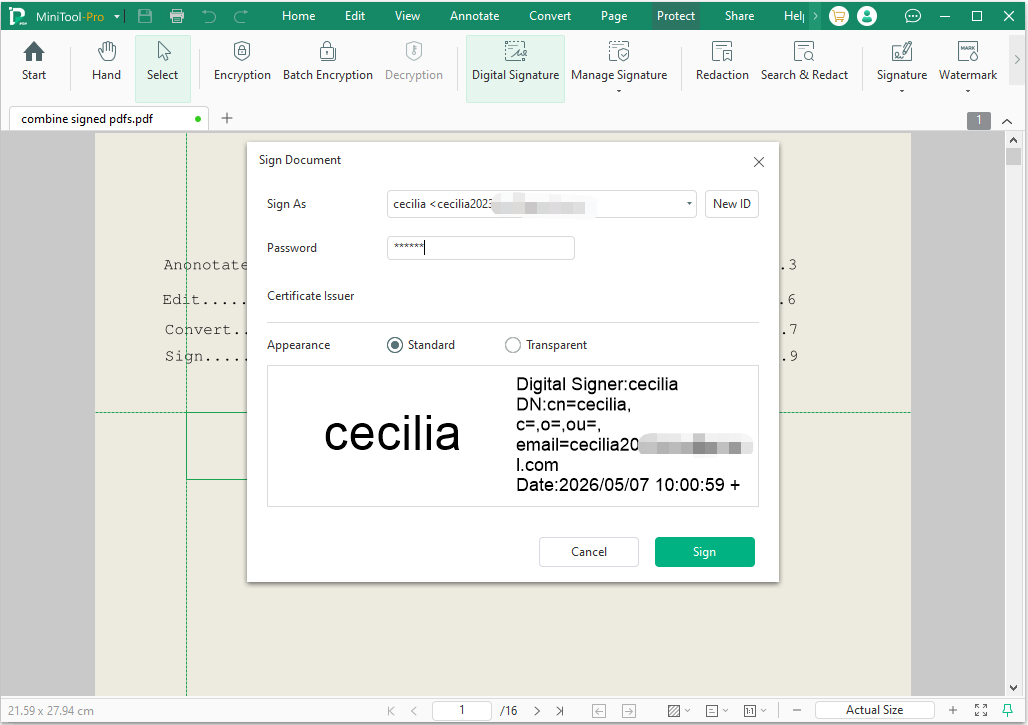Image resolution: width=1028 pixels, height=725 pixels.
Task: Expand the Manage Signature dropdown arrow
Action: pos(619,91)
